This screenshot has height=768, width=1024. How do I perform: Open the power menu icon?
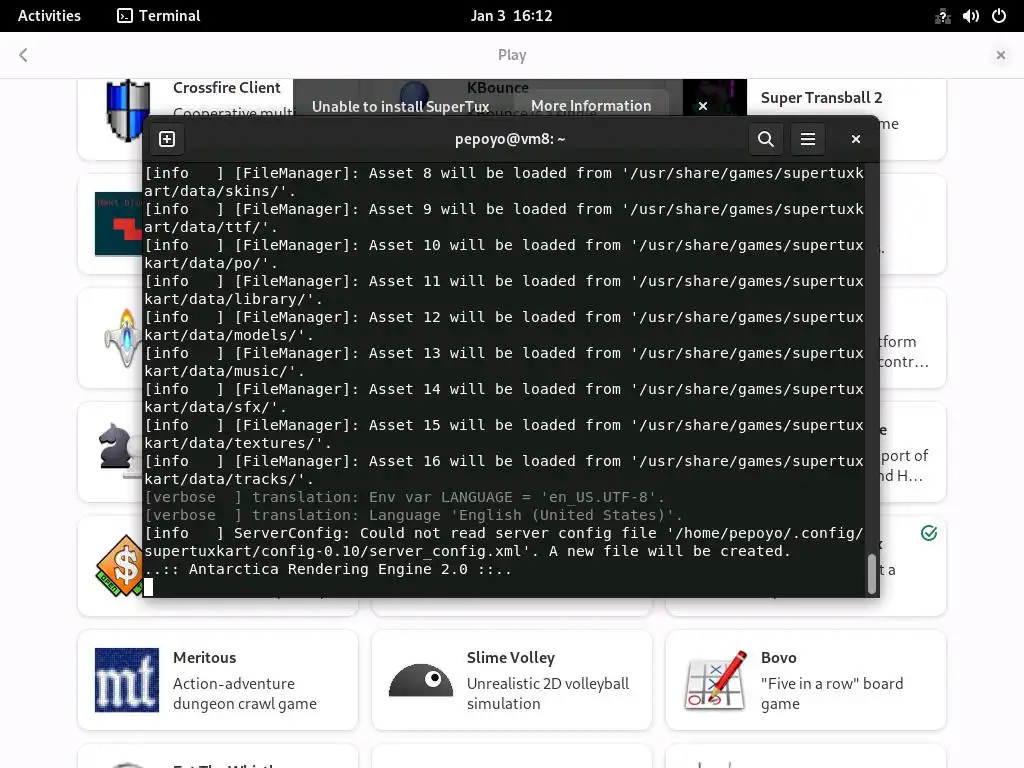pyautogui.click(x=999, y=16)
